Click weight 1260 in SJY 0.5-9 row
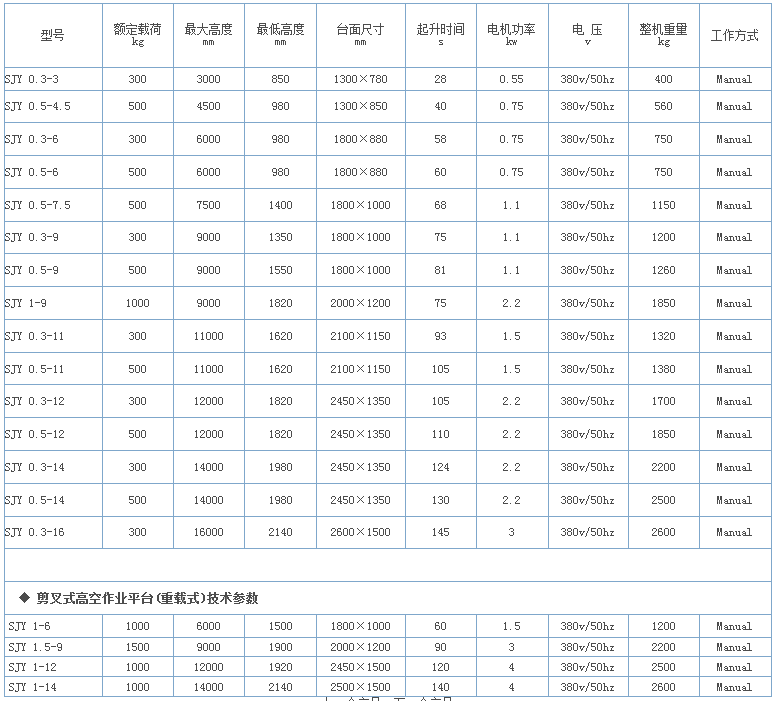This screenshot has width=776, height=701. (x=663, y=270)
